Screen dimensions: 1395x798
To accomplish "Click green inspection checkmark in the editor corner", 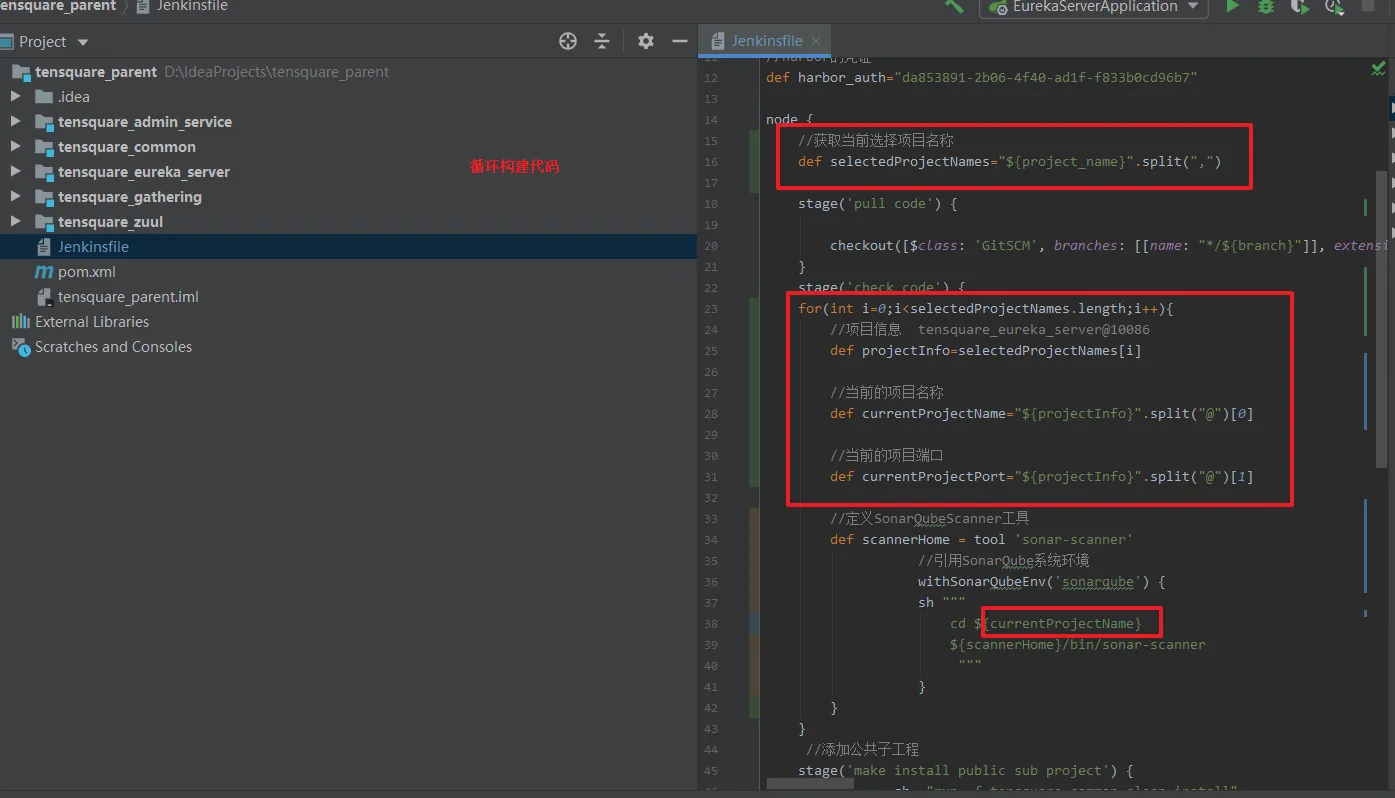I will tap(1378, 69).
